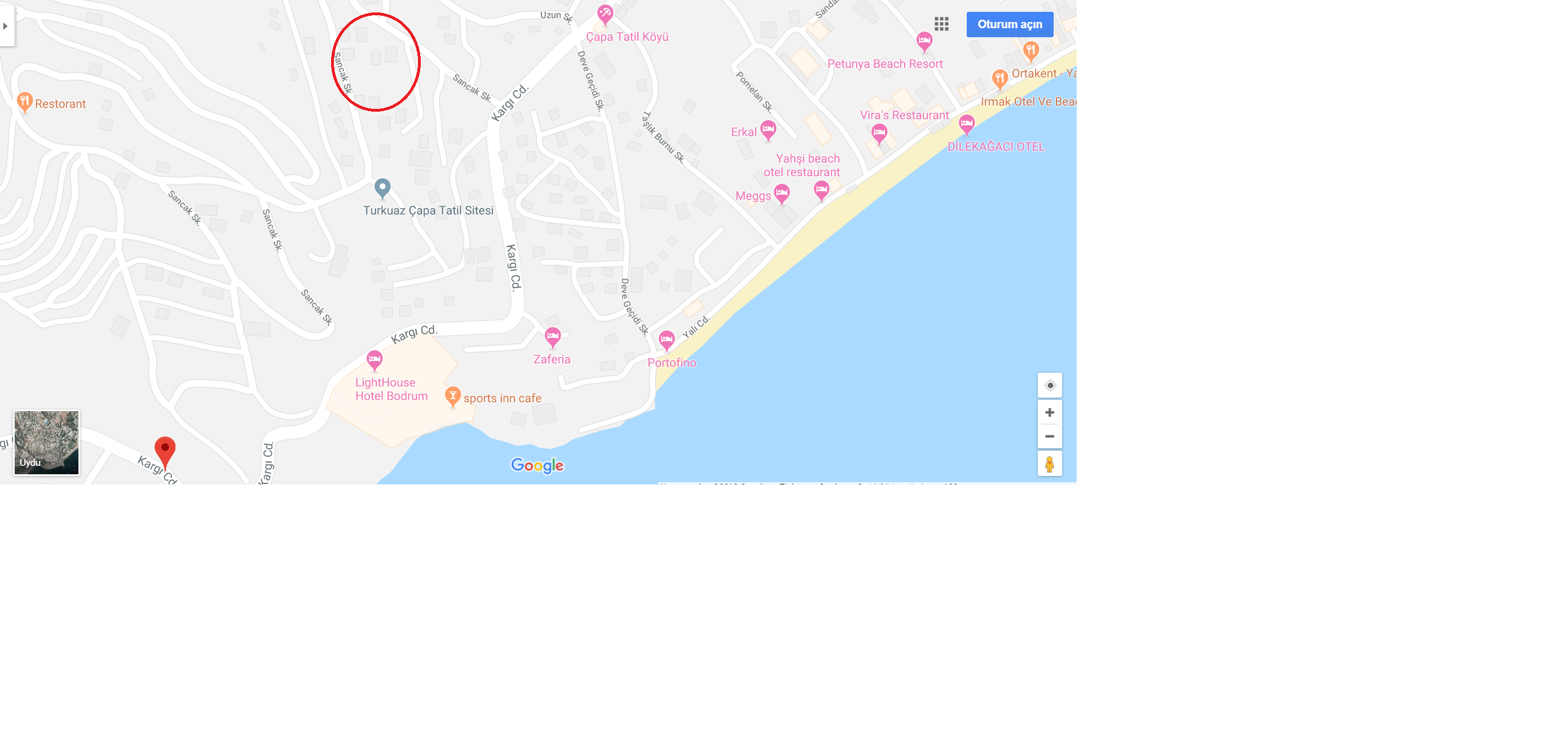Click the sports inn cafe marker

click(453, 396)
